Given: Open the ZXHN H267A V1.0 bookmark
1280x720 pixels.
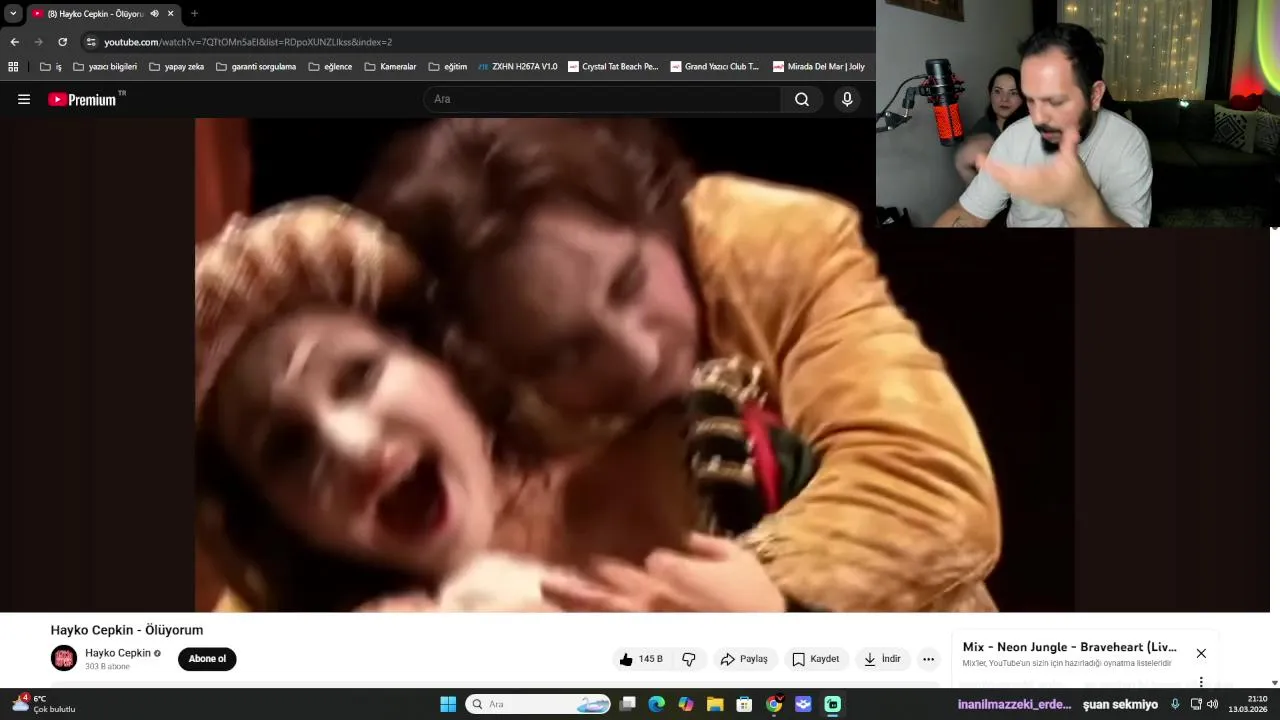Looking at the screenshot, I should click(518, 67).
